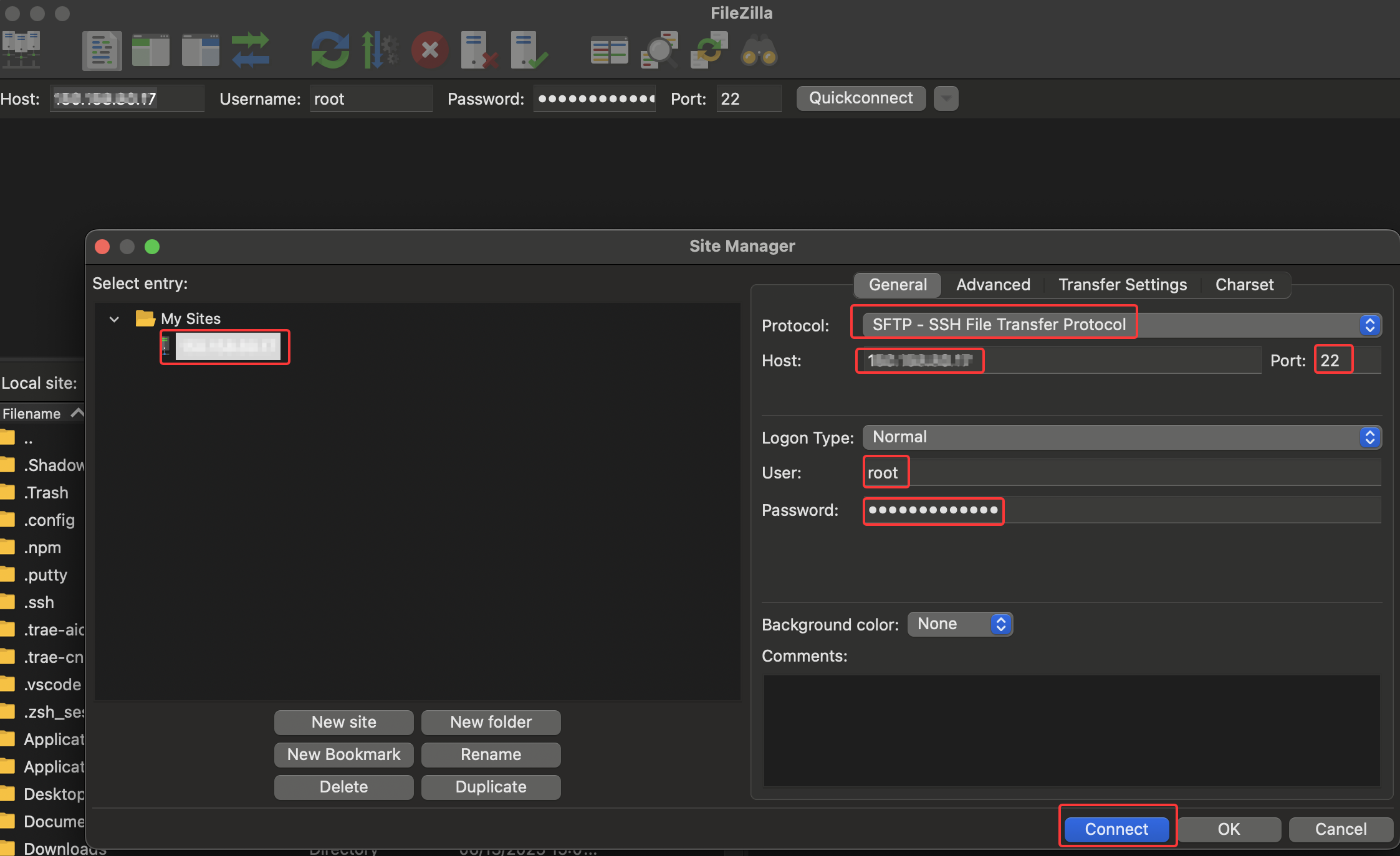Image resolution: width=1400 pixels, height=856 pixels.
Task: Click the User field containing root
Action: tap(1122, 472)
